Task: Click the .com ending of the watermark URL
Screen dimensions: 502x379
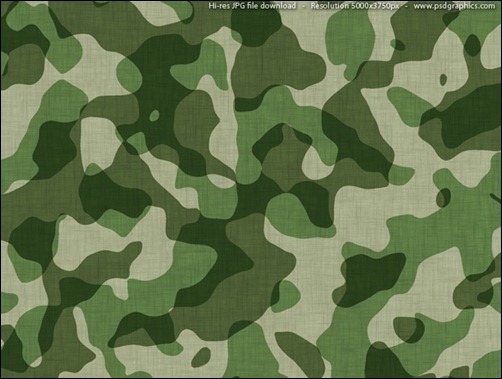Action: [x=487, y=6]
